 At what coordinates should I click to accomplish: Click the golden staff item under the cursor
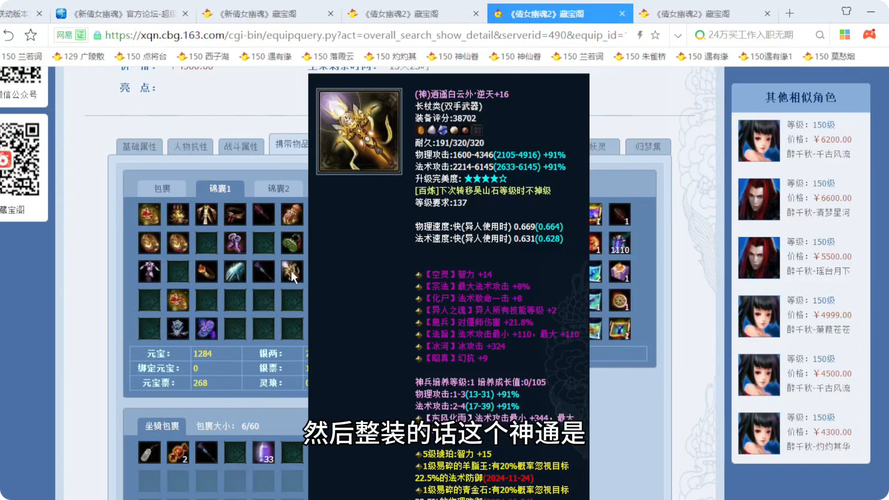(292, 272)
